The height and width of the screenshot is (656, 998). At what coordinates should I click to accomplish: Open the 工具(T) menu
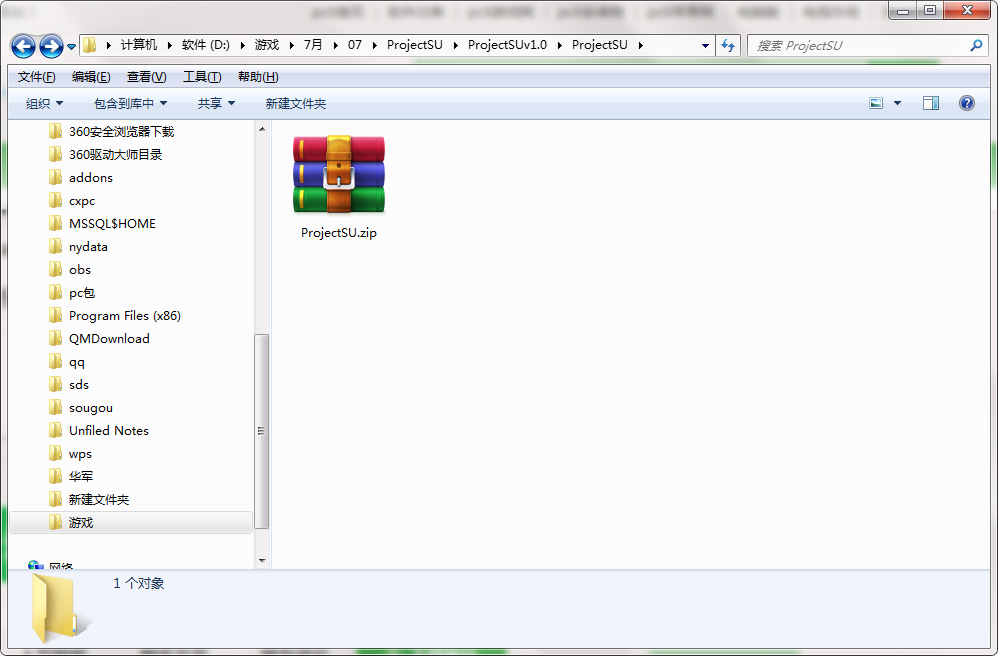(x=202, y=77)
